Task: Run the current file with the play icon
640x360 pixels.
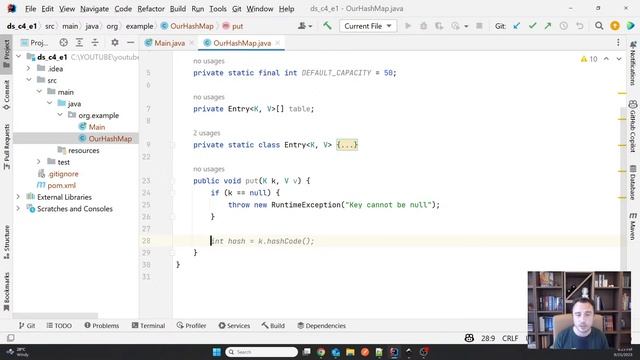Action: click(407, 26)
